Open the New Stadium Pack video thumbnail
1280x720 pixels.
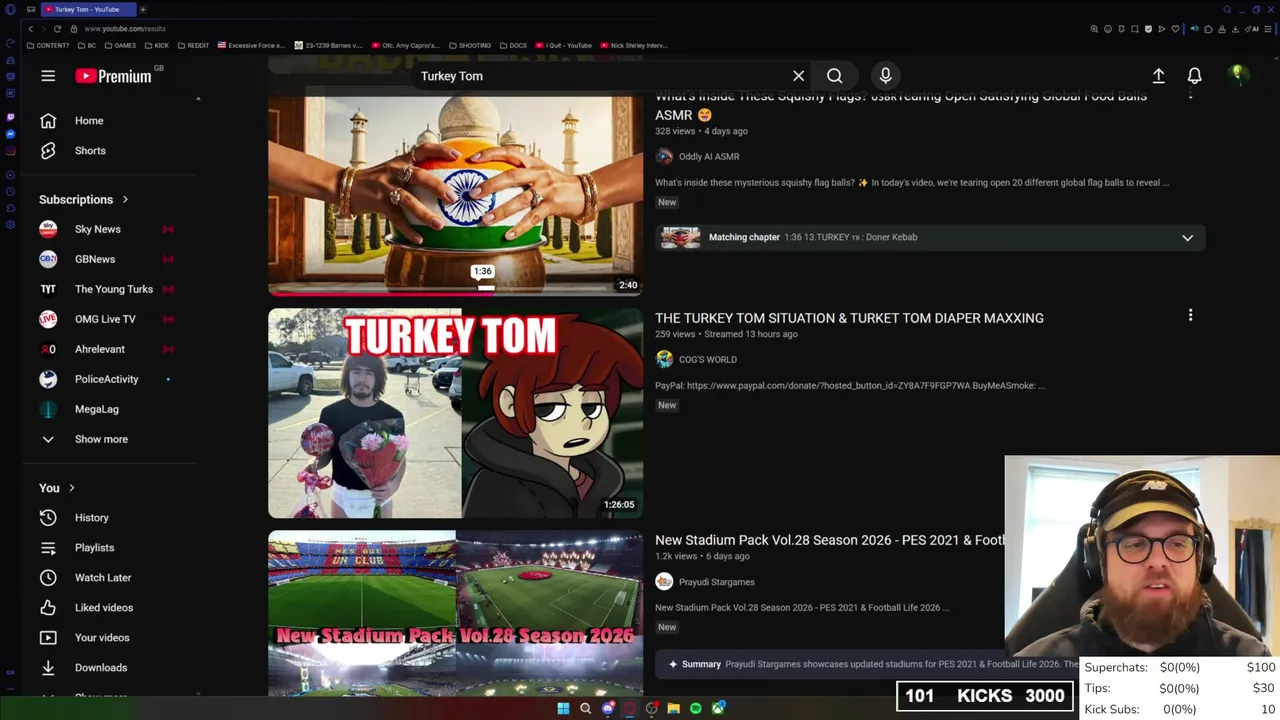(x=455, y=612)
